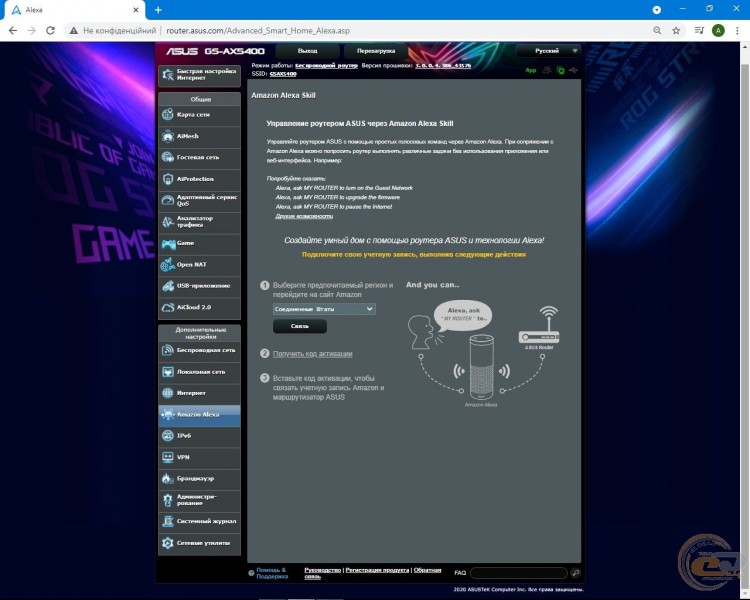Viewport: 750px width, 600px height.
Task: Click the Беспроводной роутер mode link
Action: point(326,66)
